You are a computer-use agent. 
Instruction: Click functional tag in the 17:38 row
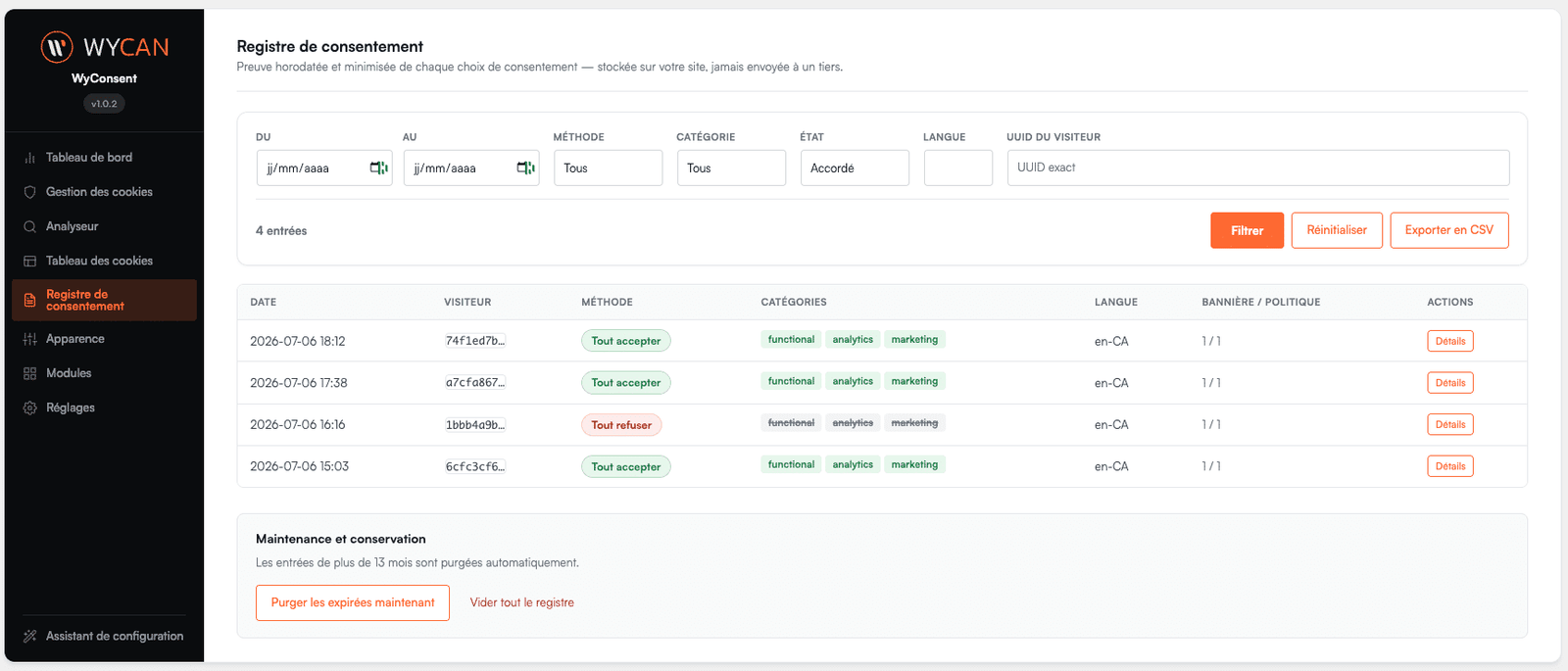tap(791, 381)
